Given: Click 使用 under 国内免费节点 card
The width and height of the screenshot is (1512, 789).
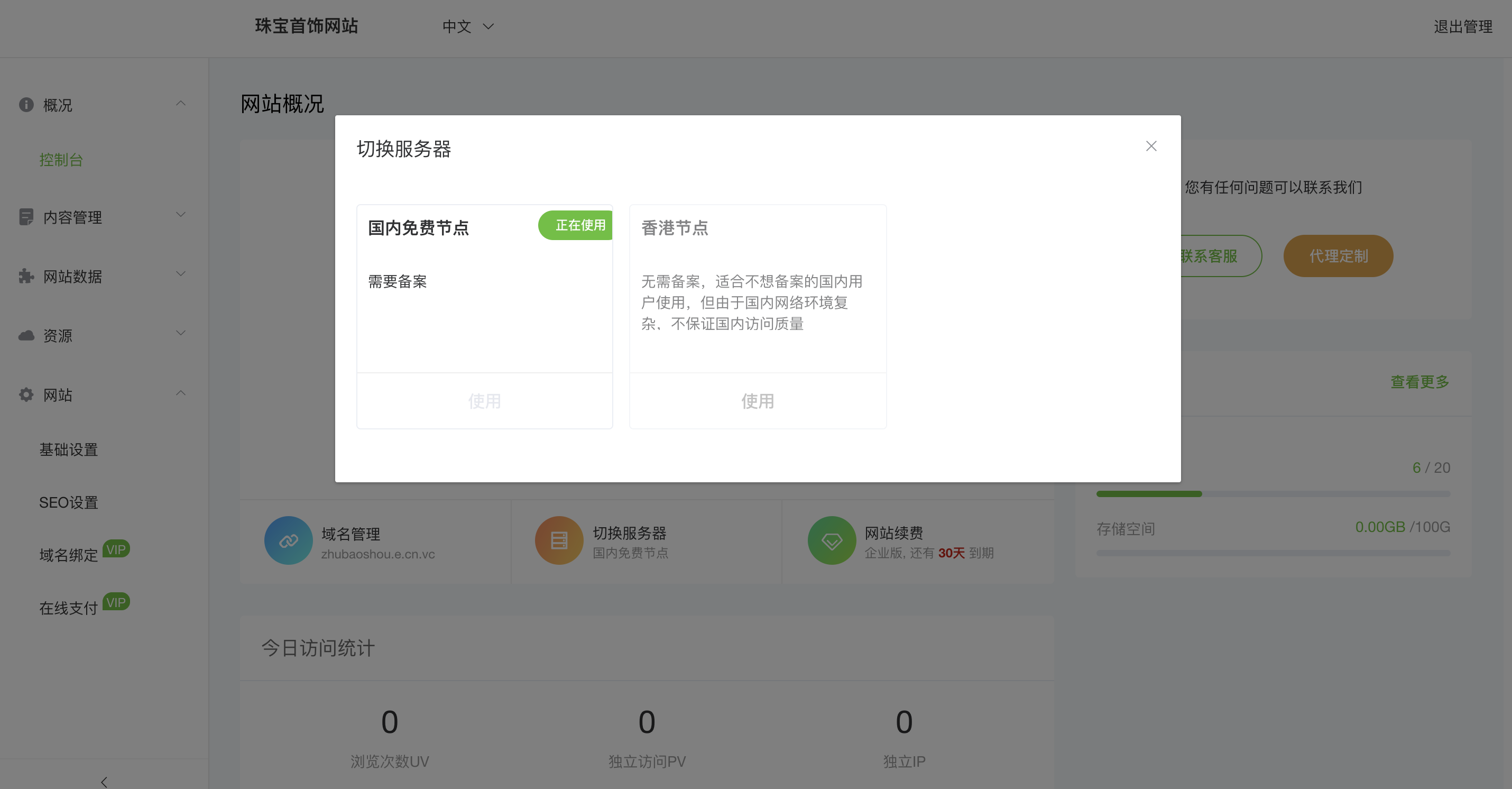Looking at the screenshot, I should click(484, 401).
